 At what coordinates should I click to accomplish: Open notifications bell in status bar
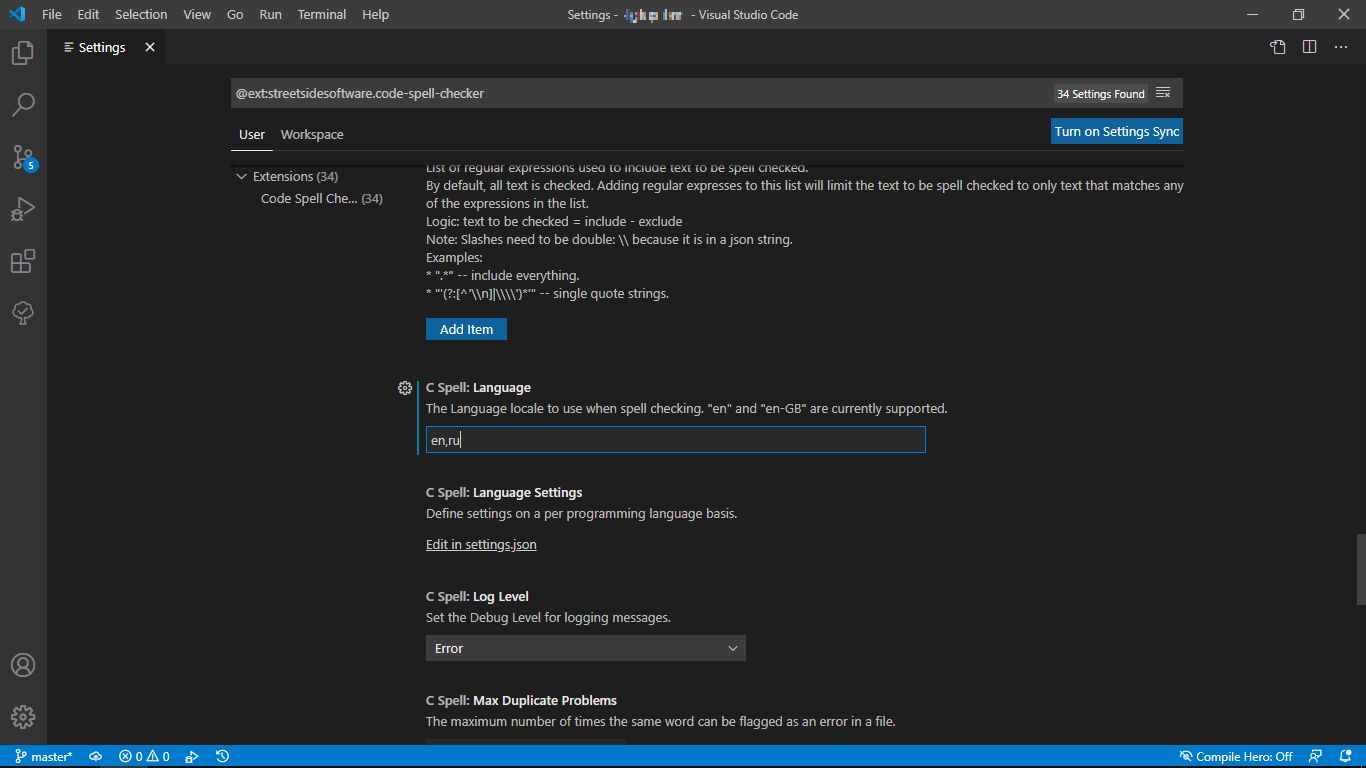[1345, 757]
